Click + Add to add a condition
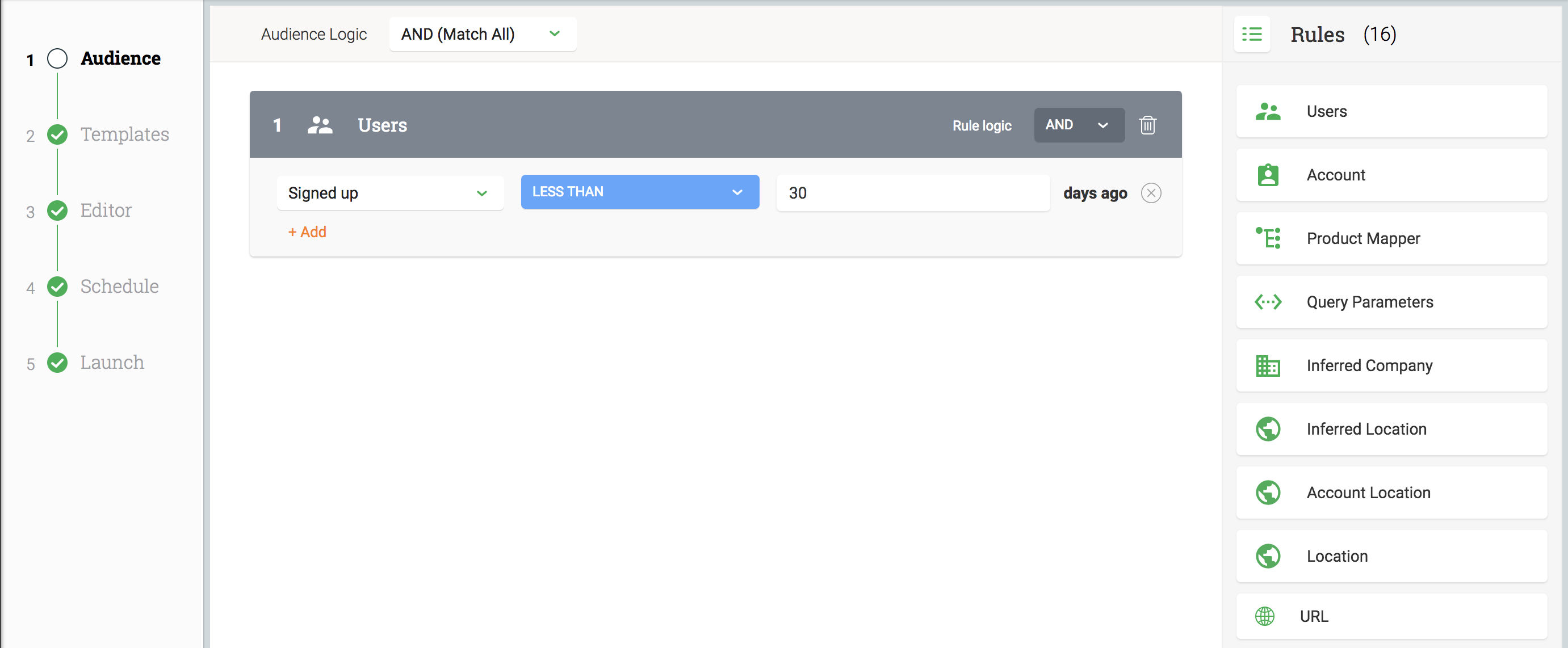 (307, 232)
